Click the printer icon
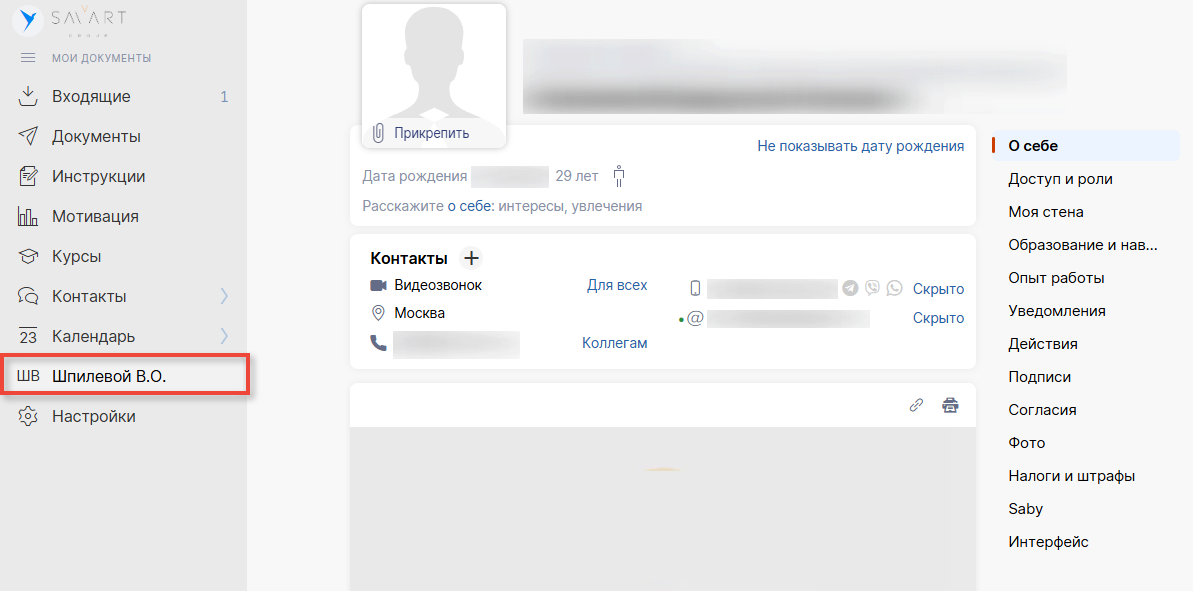The height and width of the screenshot is (591, 1193). tap(950, 405)
